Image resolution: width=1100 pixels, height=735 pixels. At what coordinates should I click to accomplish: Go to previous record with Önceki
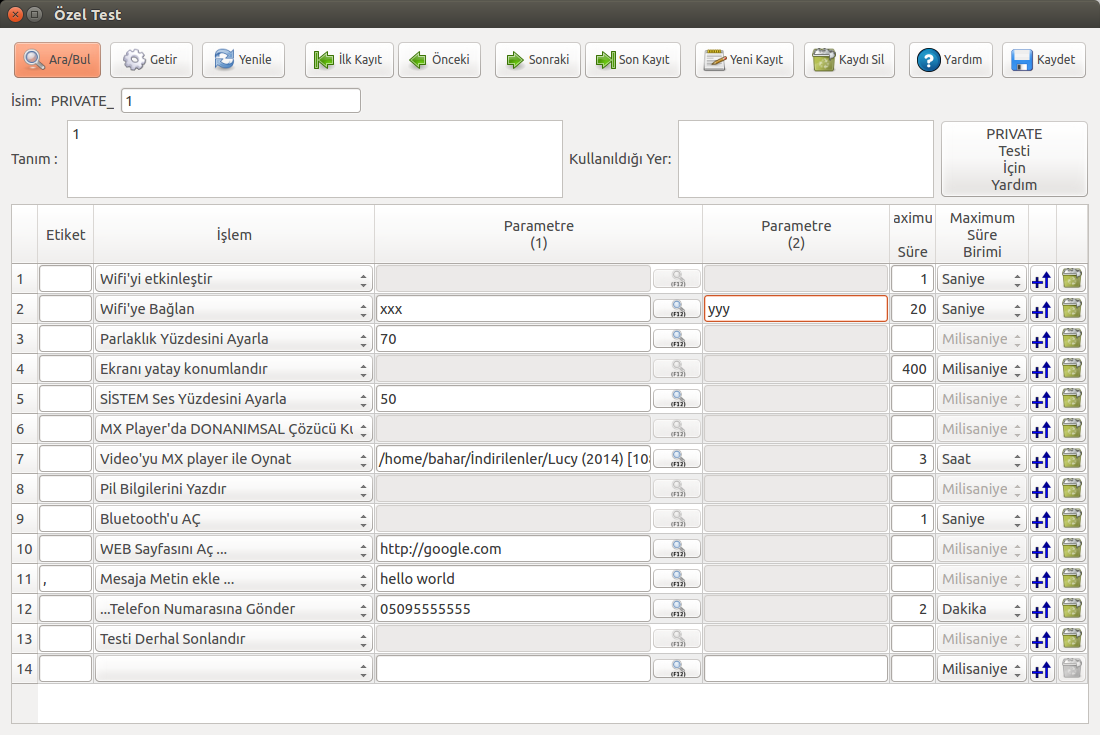click(x=440, y=60)
